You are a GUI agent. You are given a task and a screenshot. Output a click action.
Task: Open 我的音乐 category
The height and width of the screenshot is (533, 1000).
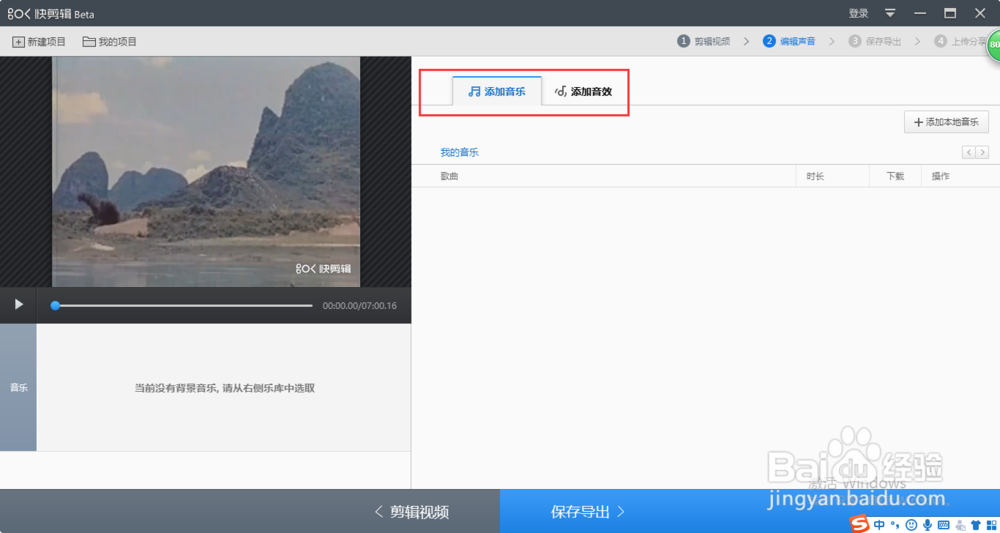[x=459, y=152]
